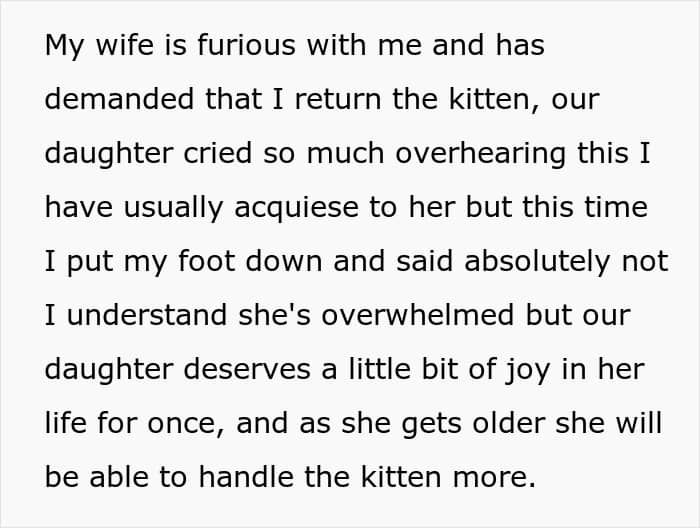Click the word "deserves"

pos(246,370)
